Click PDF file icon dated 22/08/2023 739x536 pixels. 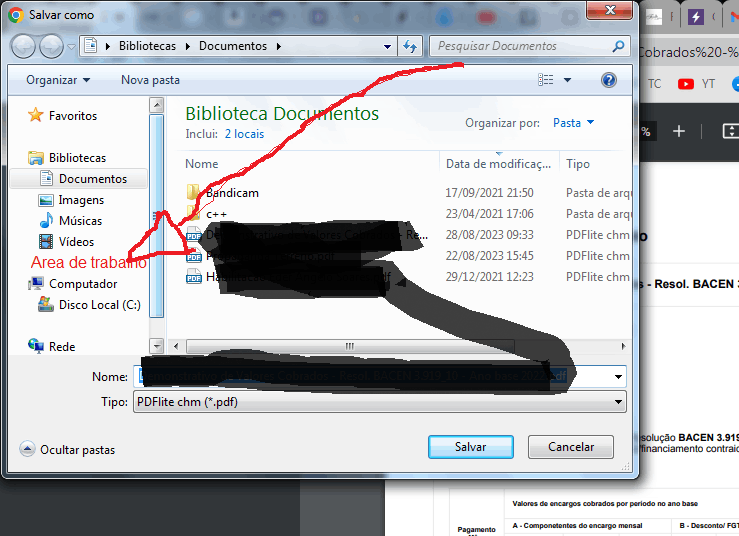[194, 256]
